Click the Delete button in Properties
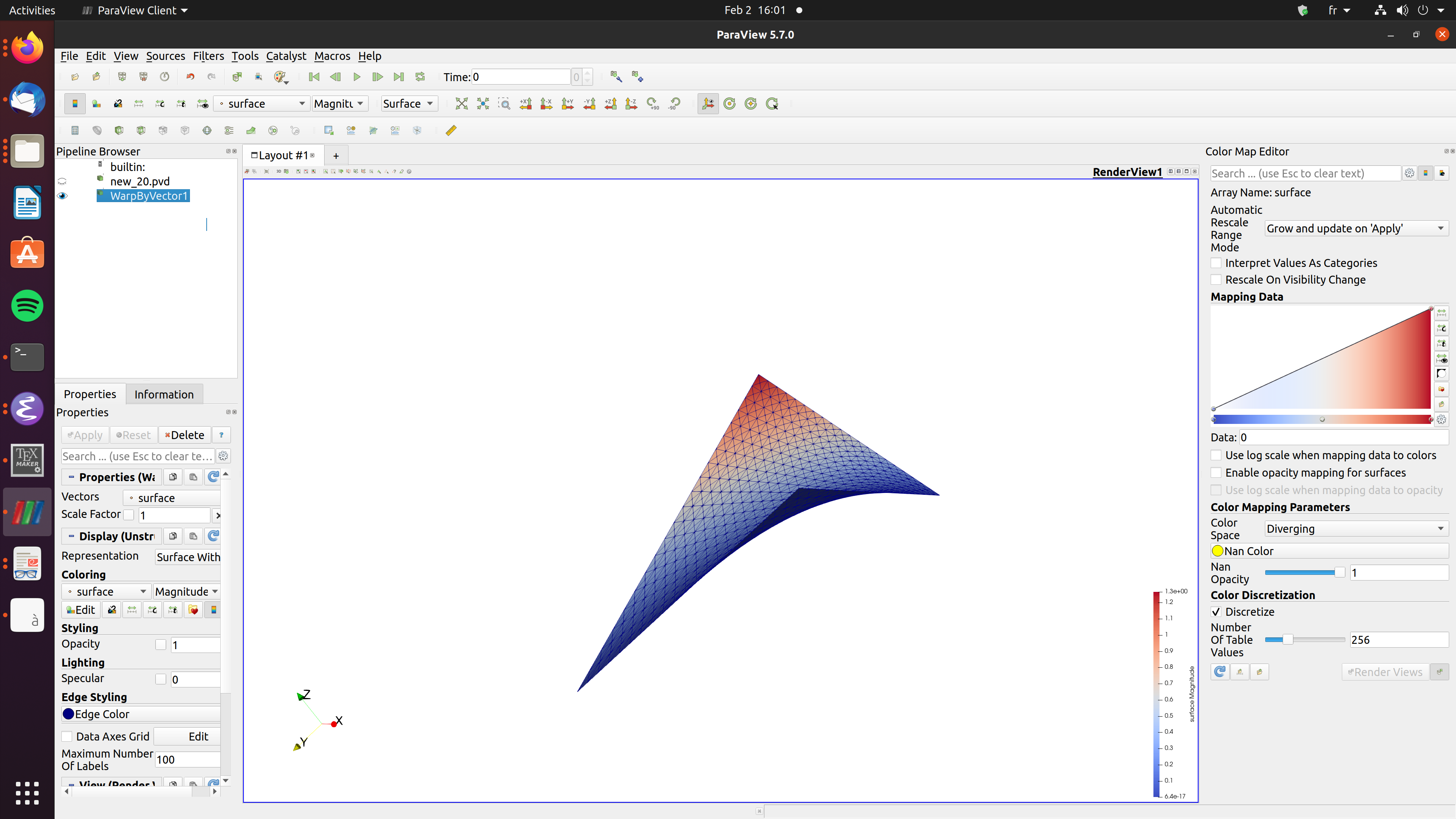This screenshot has width=1456, height=819. (185, 435)
